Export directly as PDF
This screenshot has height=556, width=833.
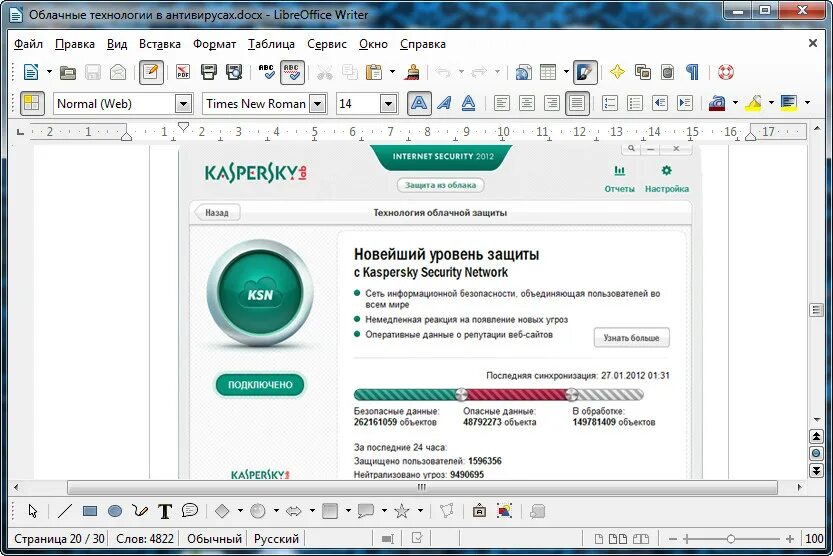click(183, 72)
